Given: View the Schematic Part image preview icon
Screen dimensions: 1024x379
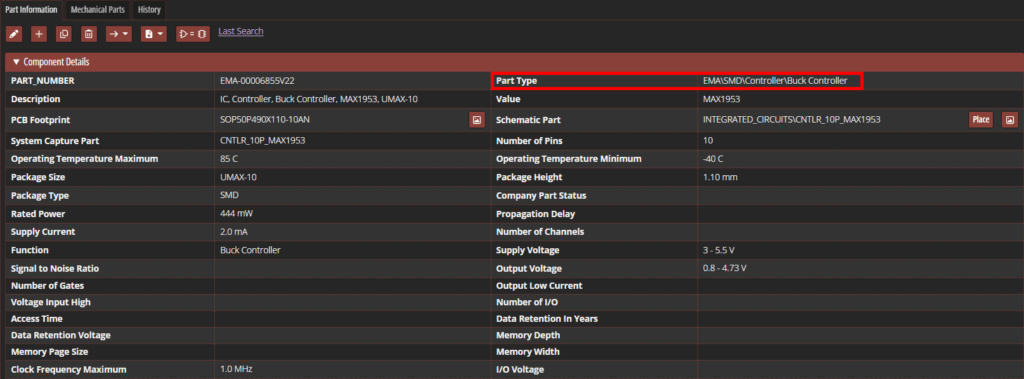Looking at the screenshot, I should coord(1010,120).
